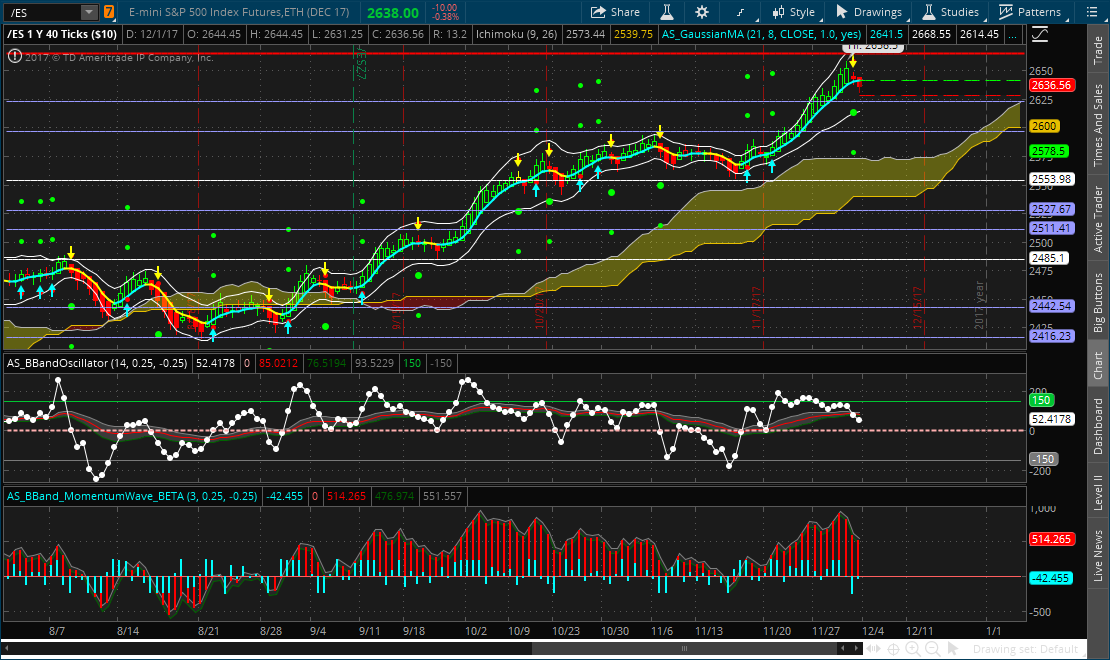The image size is (1110, 660).
Task: Click the Level II sidebar tab
Action: (x=1098, y=492)
